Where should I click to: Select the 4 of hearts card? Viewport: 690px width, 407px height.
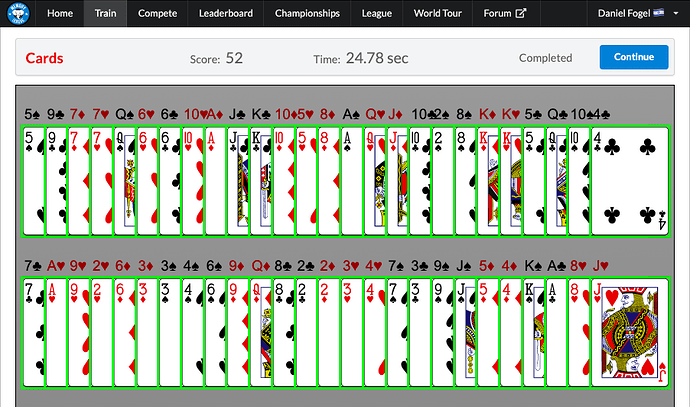[x=375, y=332]
